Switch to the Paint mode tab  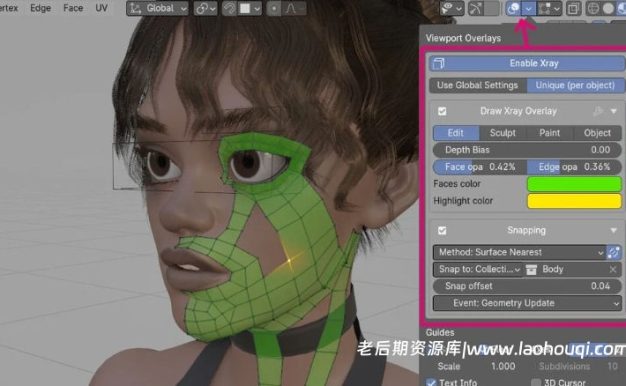pos(550,133)
